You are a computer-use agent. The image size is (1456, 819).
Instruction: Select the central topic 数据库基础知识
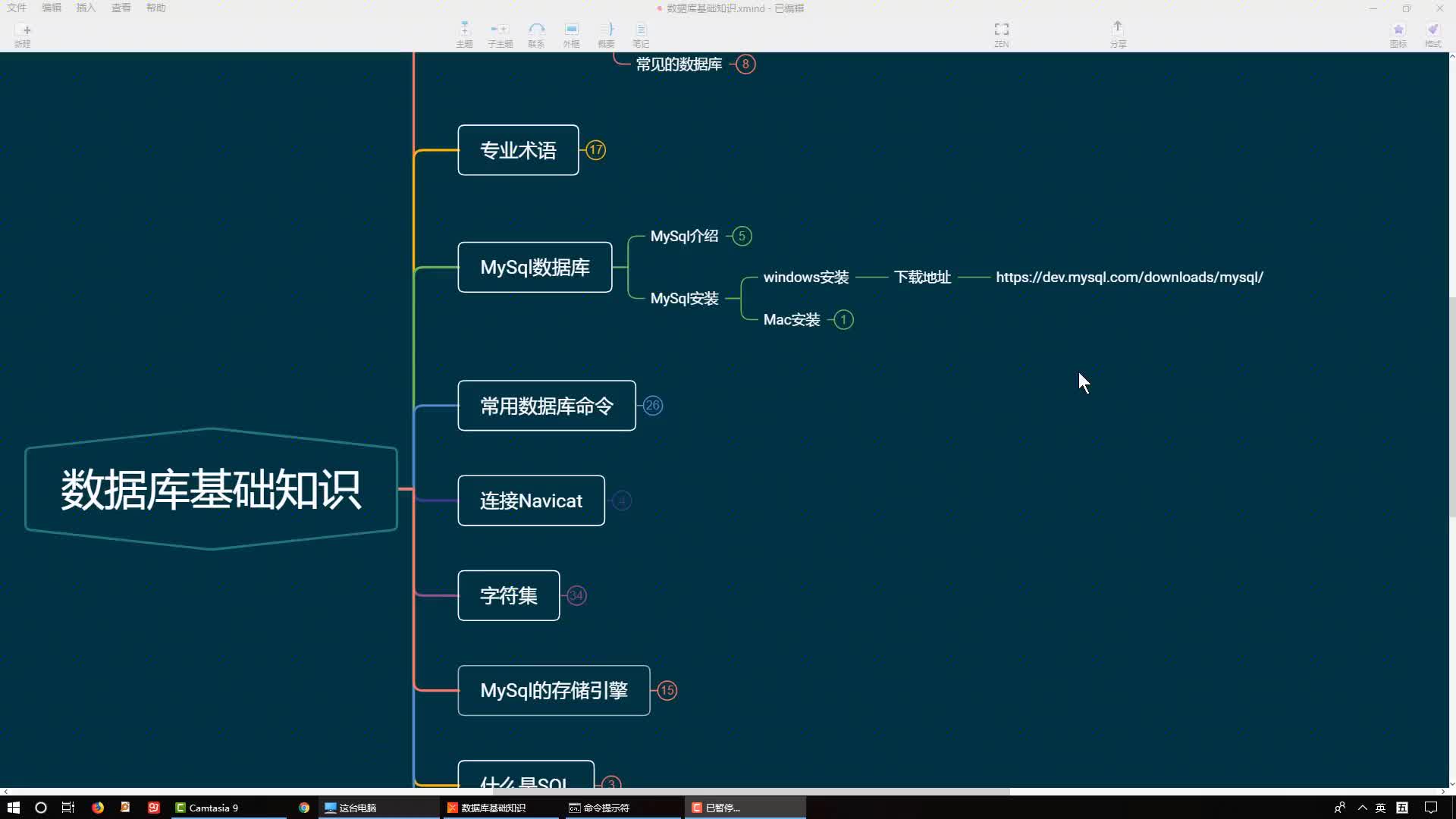(x=211, y=489)
